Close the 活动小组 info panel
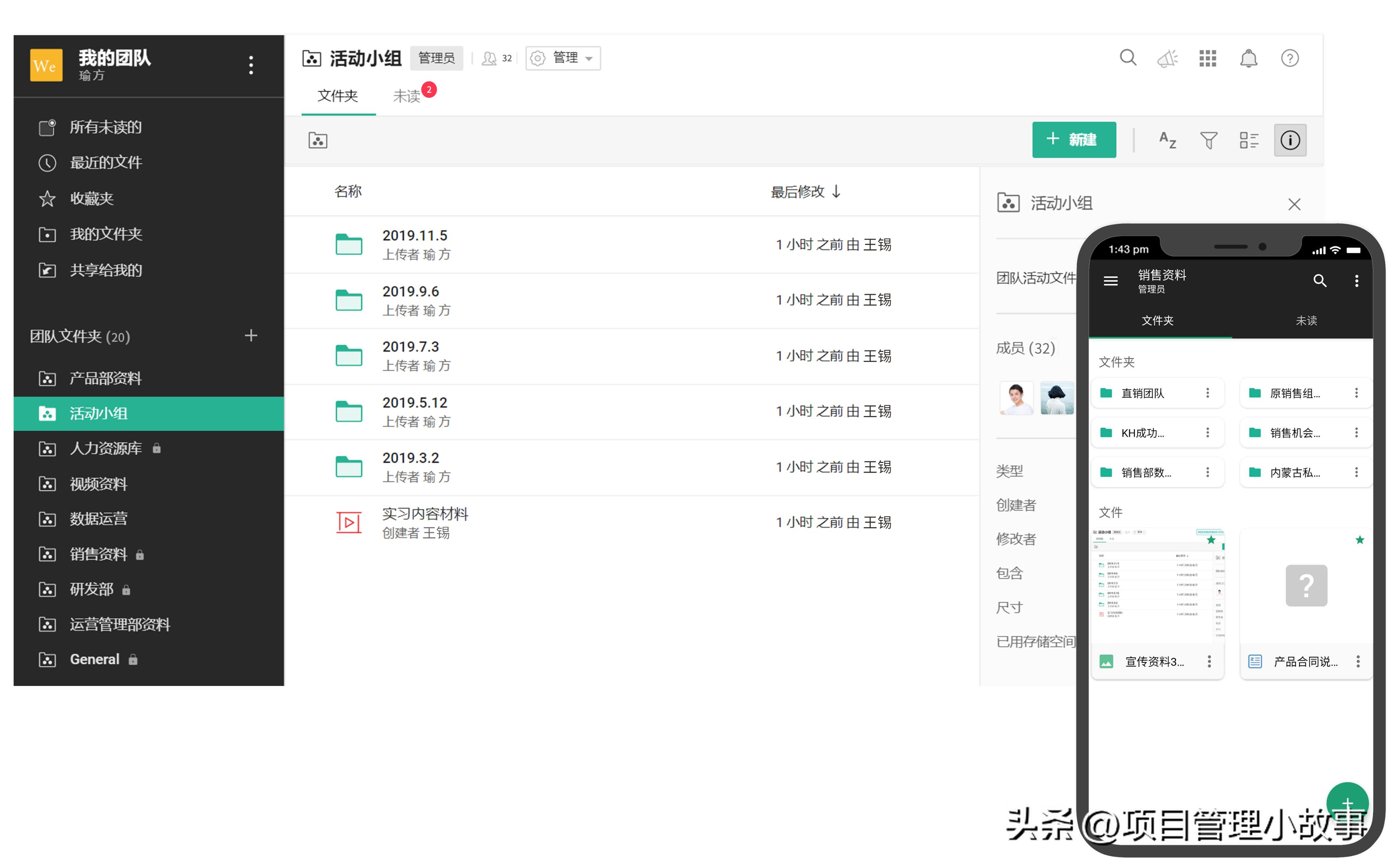The image size is (1393, 868). [1294, 204]
